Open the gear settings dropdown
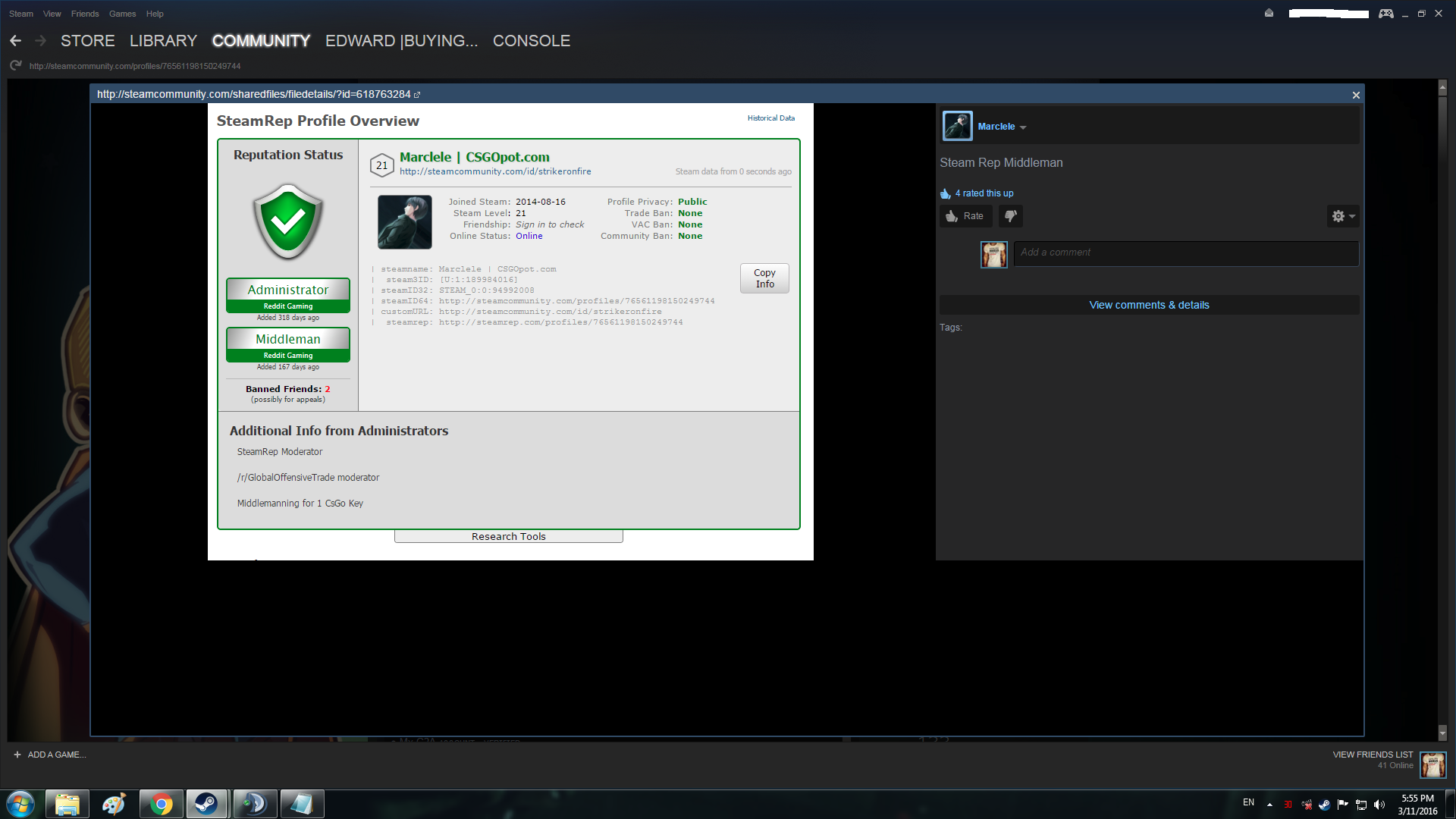Image resolution: width=1456 pixels, height=819 pixels. pyautogui.click(x=1342, y=216)
